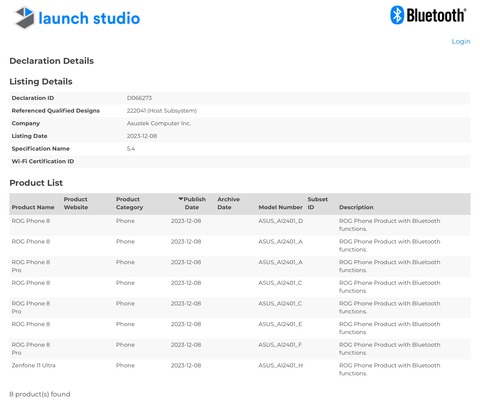Click publish date in the ASUS_AI2401_D row
The width and height of the screenshot is (480, 403).
pos(186,221)
